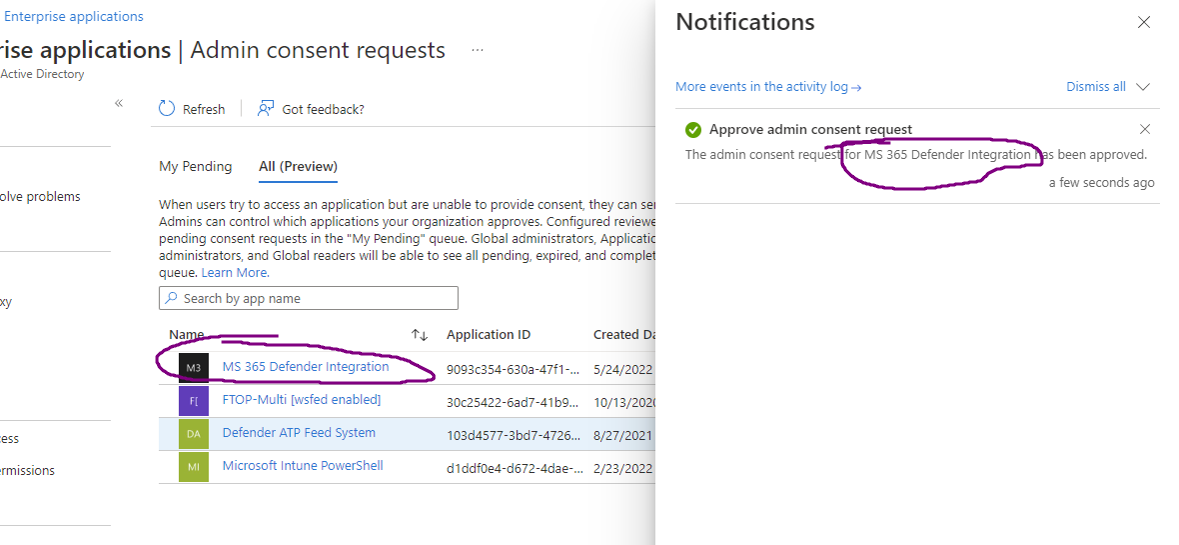Close the Notifications panel

1144,23
